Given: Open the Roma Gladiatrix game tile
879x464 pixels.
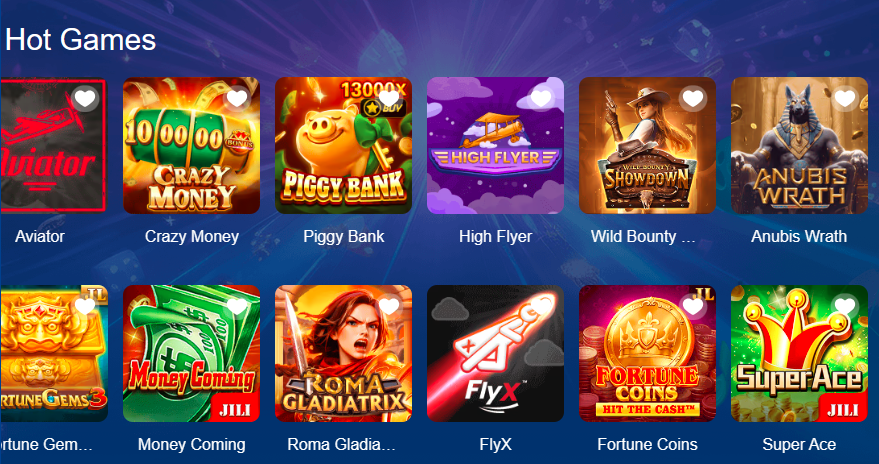Looking at the screenshot, I should (x=344, y=354).
